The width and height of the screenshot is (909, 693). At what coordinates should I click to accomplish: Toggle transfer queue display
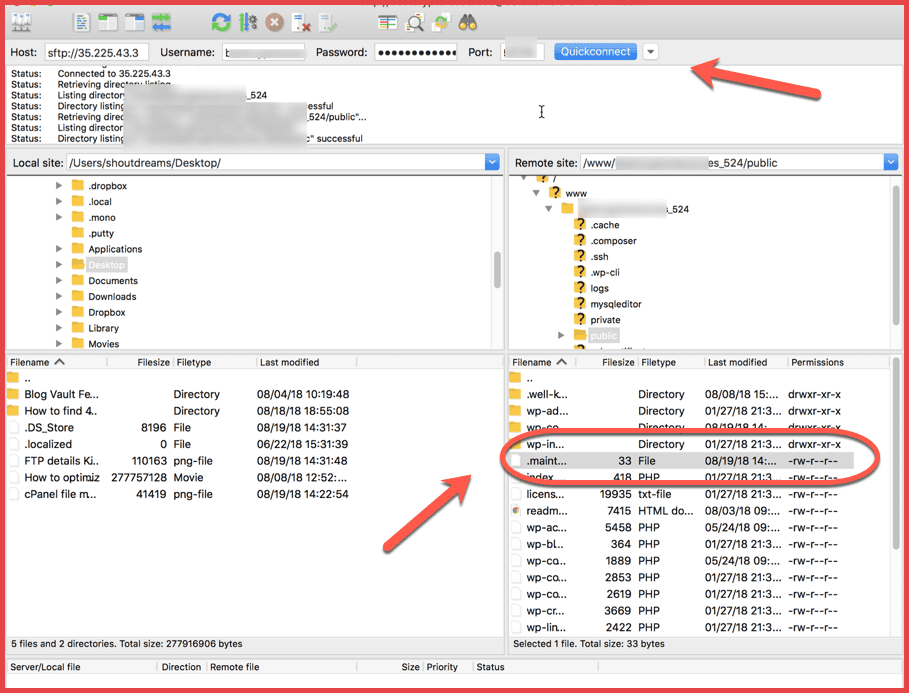161,22
